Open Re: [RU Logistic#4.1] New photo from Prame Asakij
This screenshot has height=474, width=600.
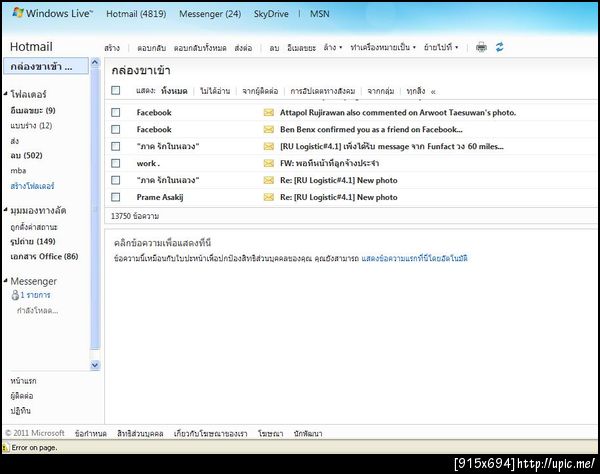(339, 197)
